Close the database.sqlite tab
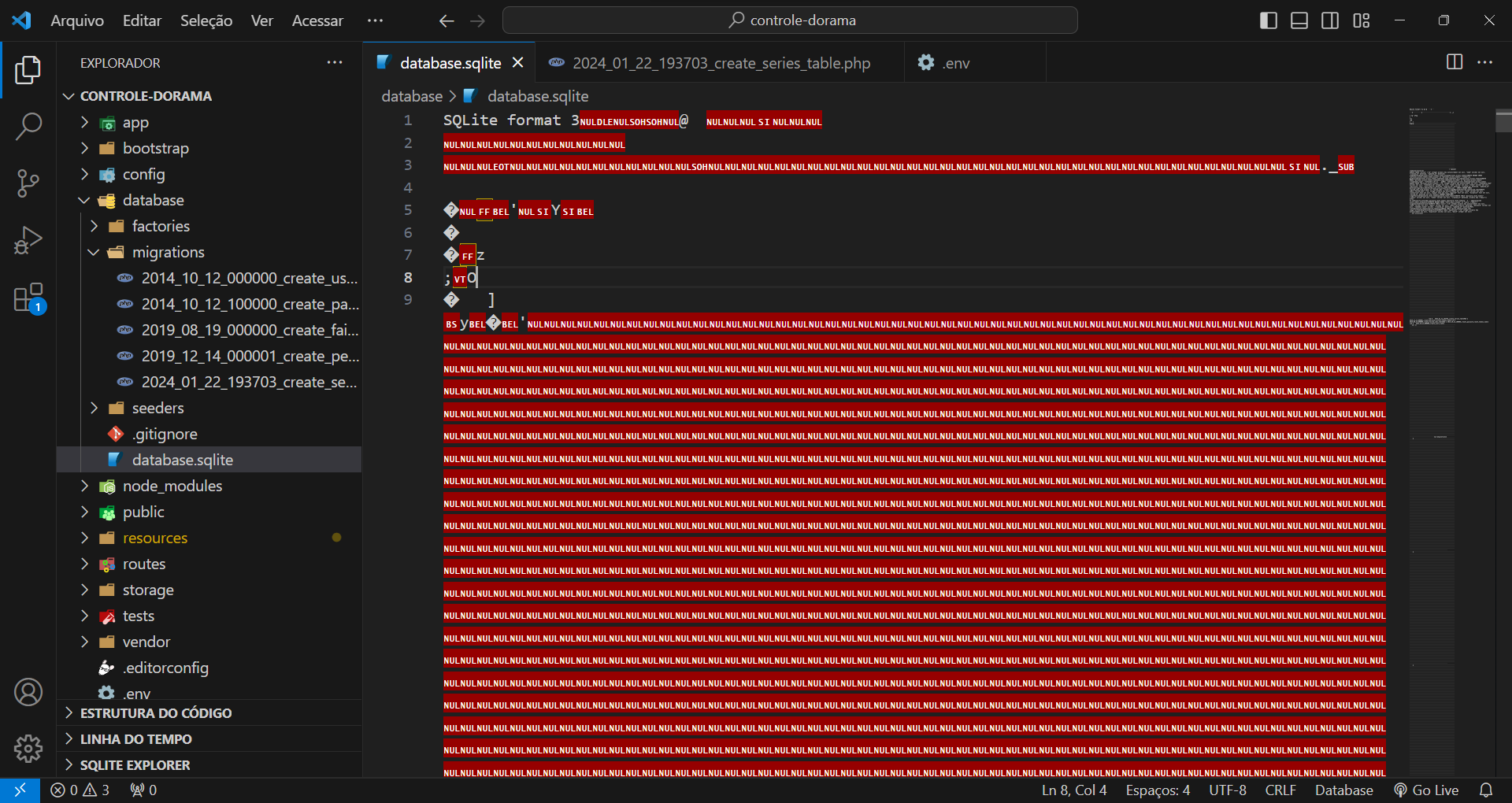The height and width of the screenshot is (803, 1512). (518, 62)
